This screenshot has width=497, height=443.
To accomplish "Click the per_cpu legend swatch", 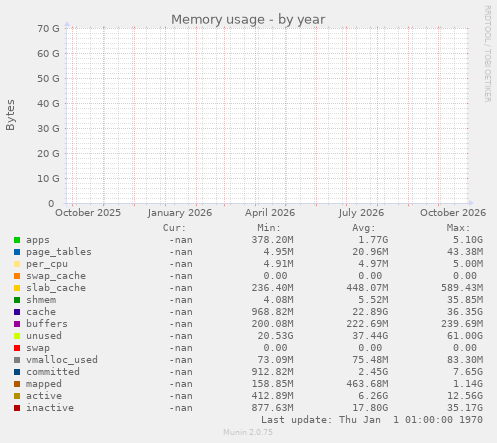I will 17,264.
